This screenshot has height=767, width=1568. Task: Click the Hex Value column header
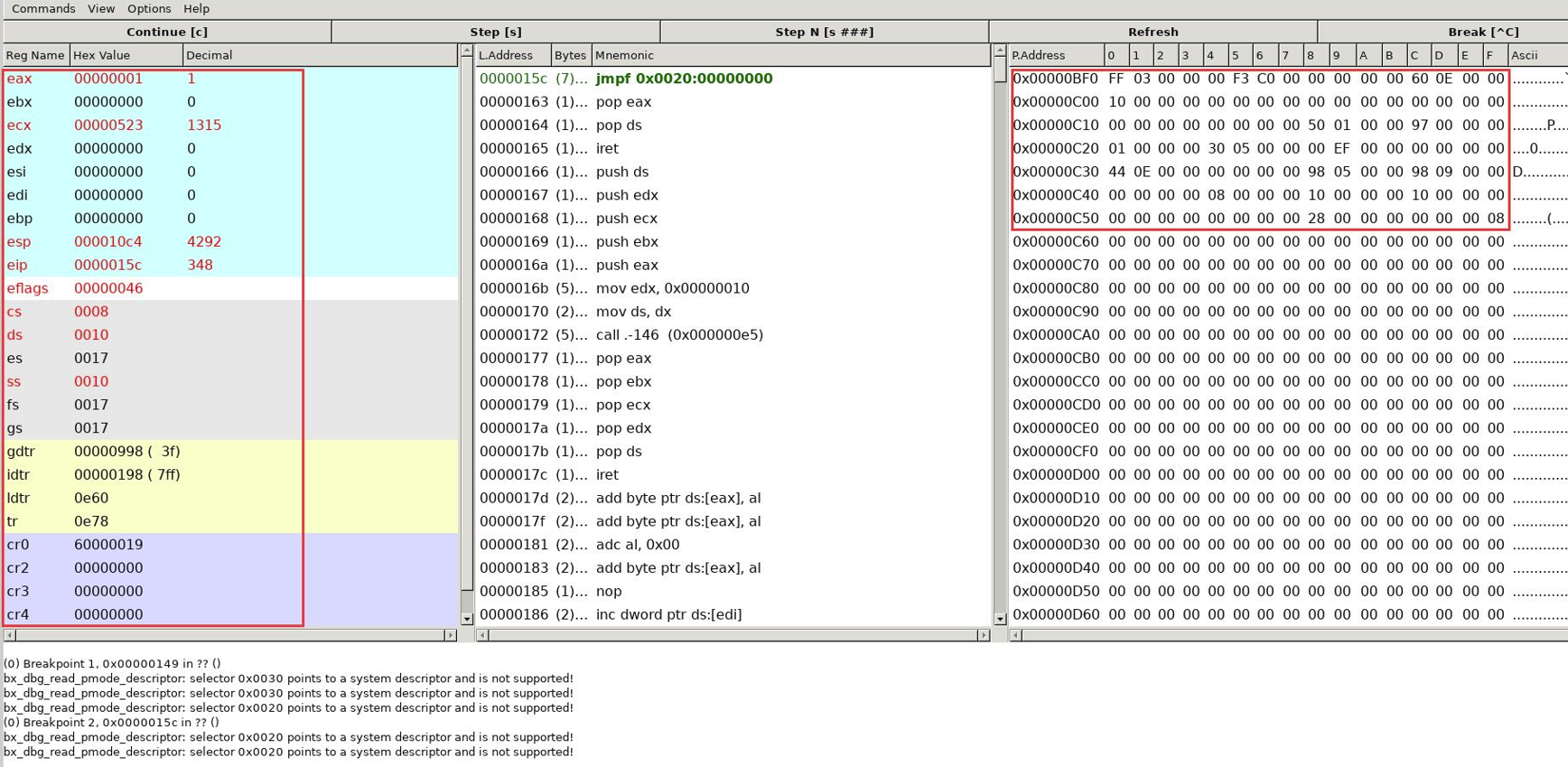click(126, 55)
